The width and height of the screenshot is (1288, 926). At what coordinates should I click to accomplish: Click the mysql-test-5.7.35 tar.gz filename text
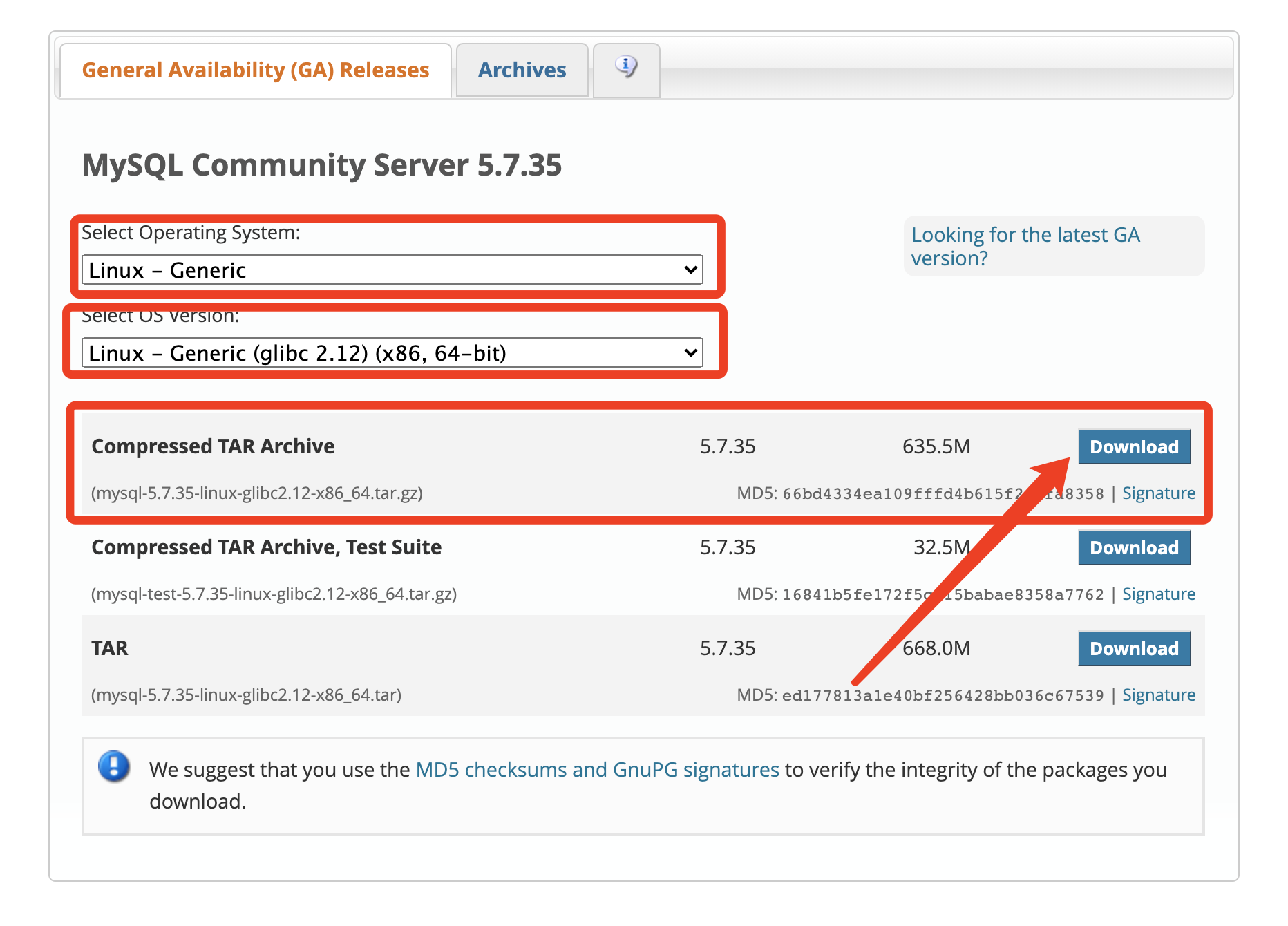click(274, 594)
